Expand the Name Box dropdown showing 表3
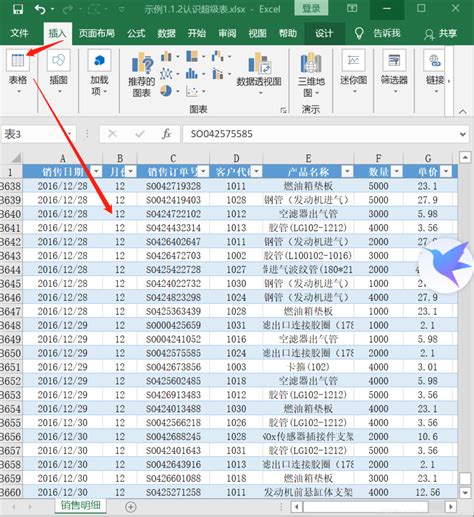474x517 pixels. pyautogui.click(x=69, y=134)
